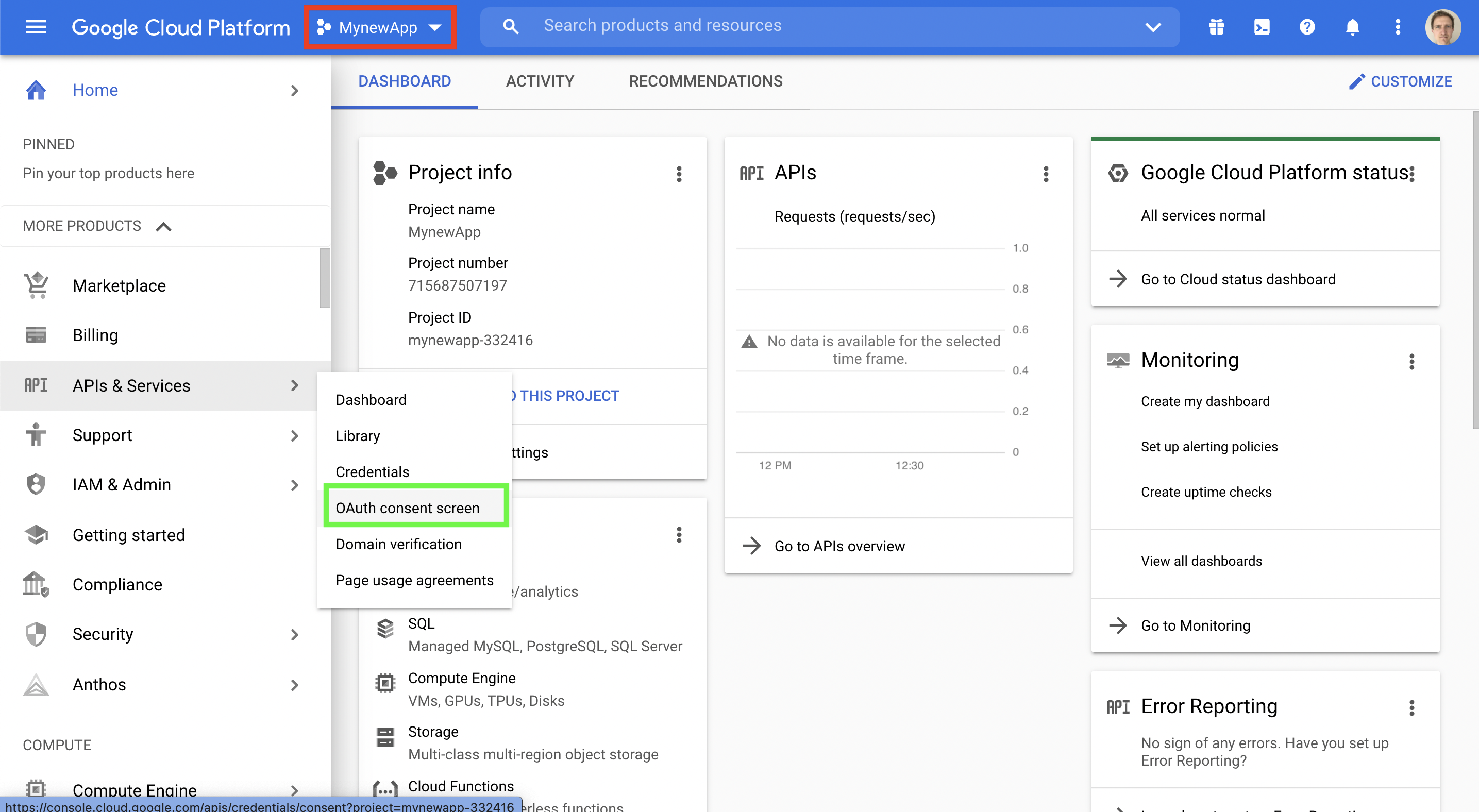Click the IAM & Admin shield icon
The height and width of the screenshot is (812, 1479).
tap(36, 484)
